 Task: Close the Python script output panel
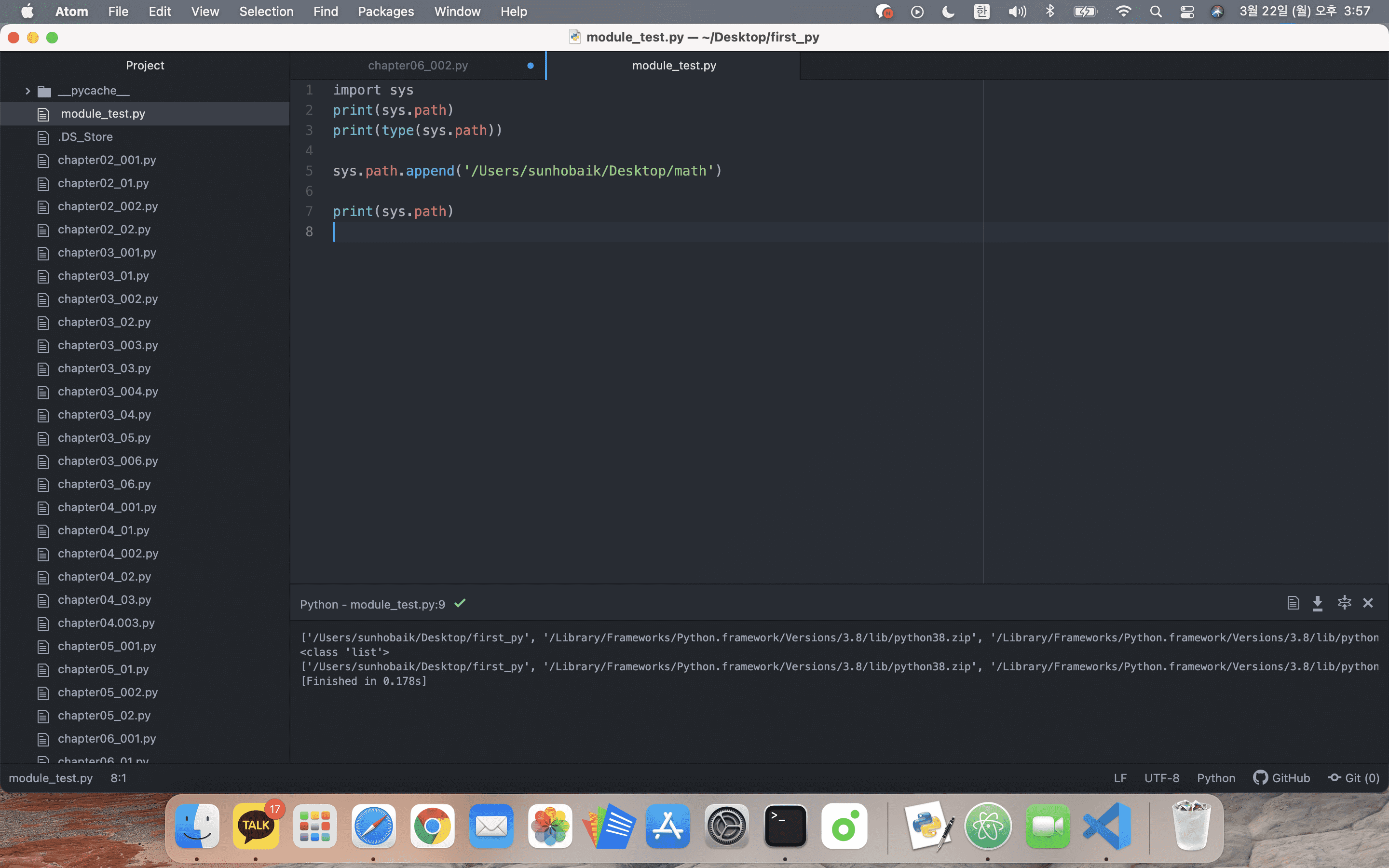pyautogui.click(x=1368, y=603)
